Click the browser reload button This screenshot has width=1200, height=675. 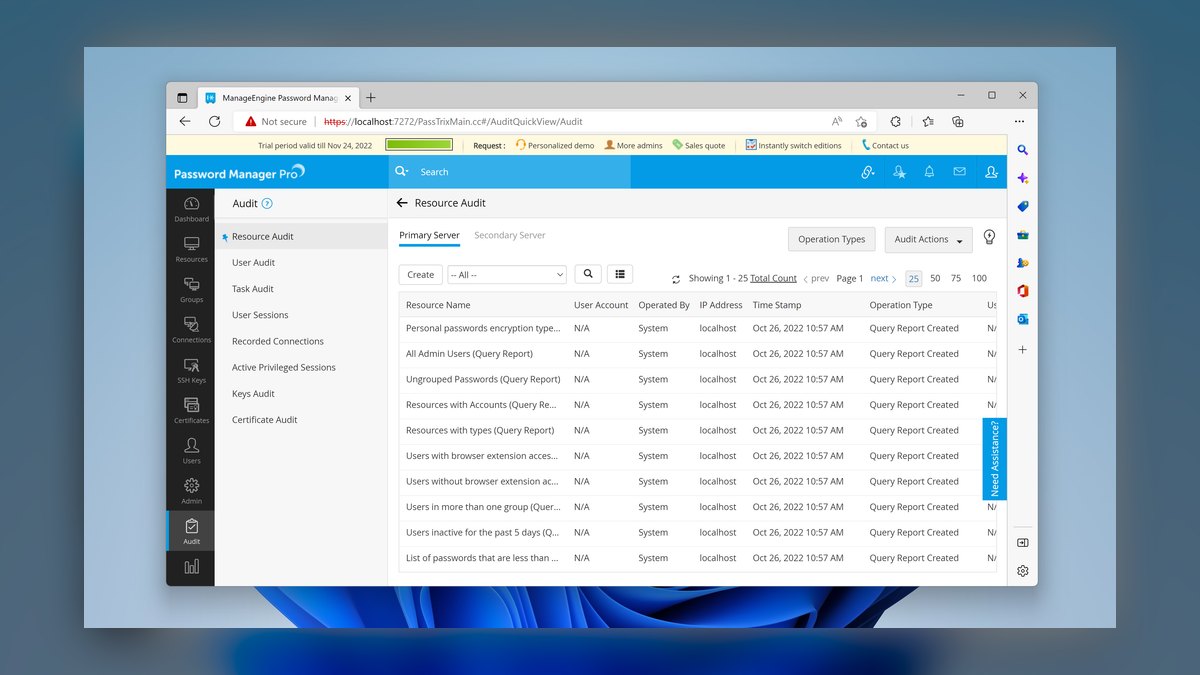coord(214,121)
